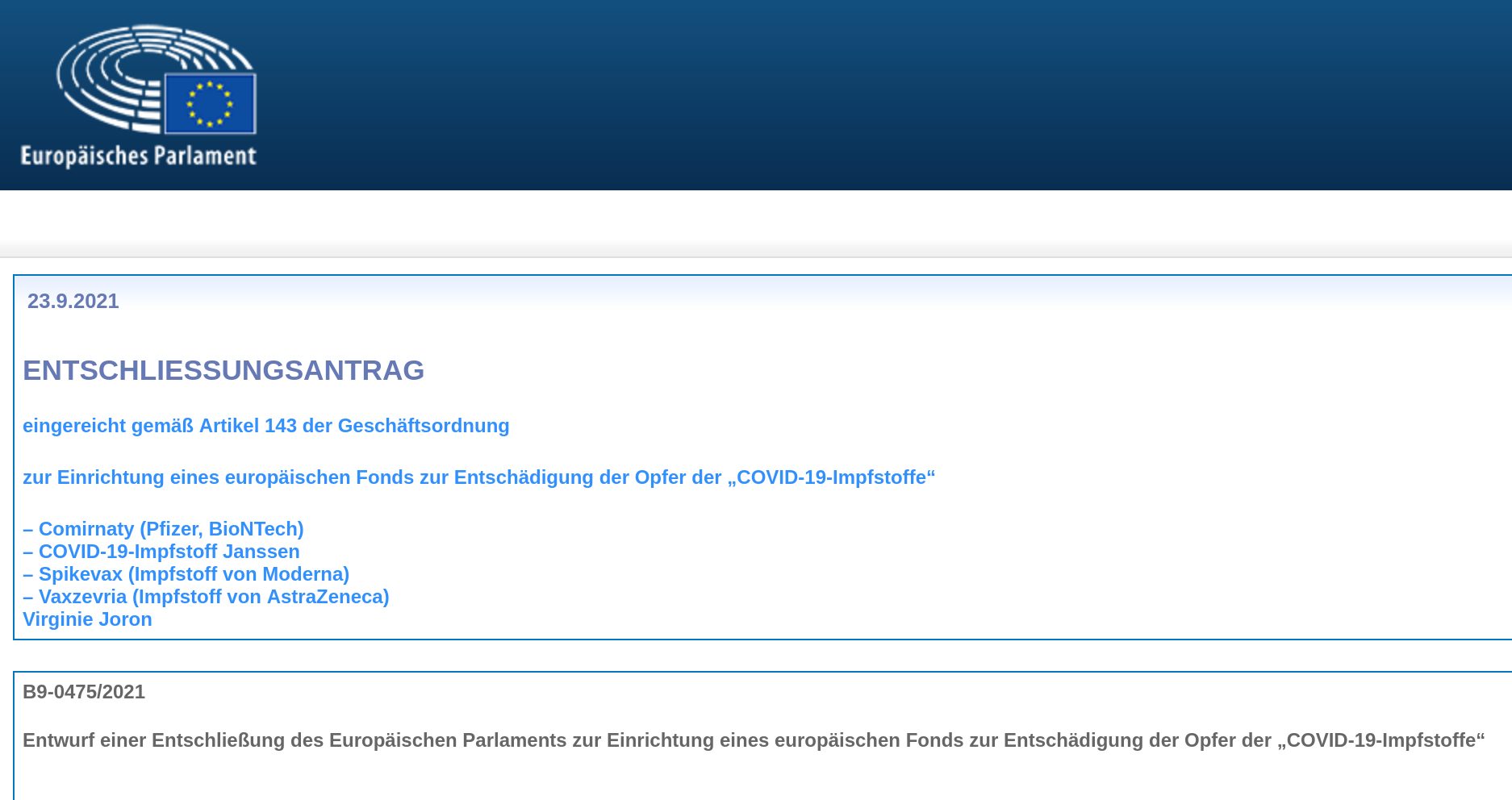Viewport: 1512px width, 800px height.
Task: Click the Comirnaty (Pfizer, BioNTech) entry
Action: 164,529
